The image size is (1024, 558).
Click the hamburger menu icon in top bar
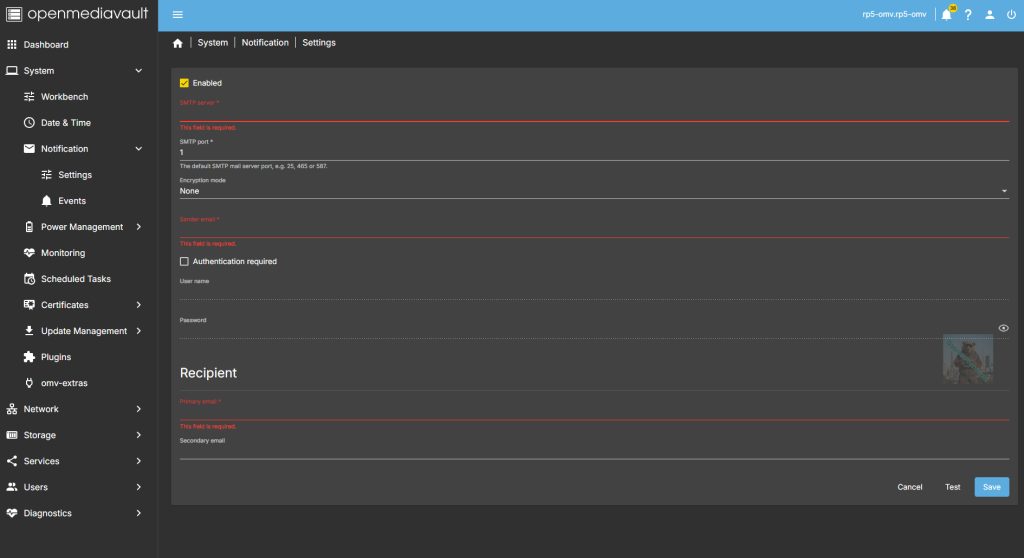pos(178,15)
